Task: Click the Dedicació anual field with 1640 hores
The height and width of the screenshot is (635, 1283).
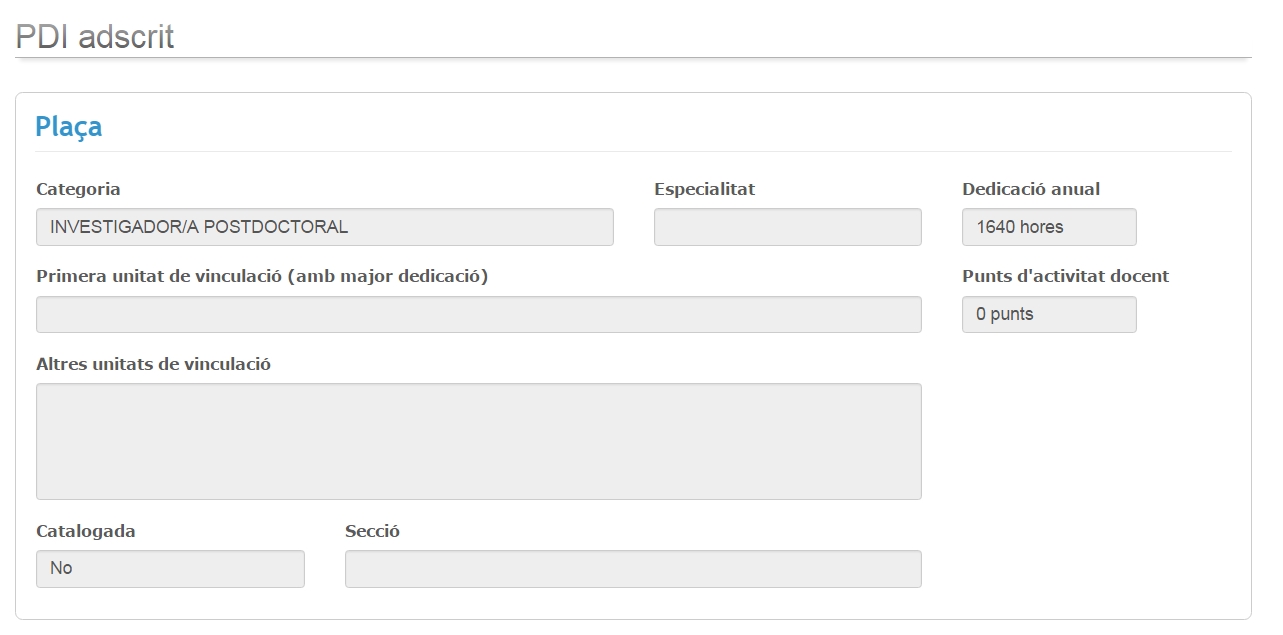Action: pyautogui.click(x=1048, y=227)
